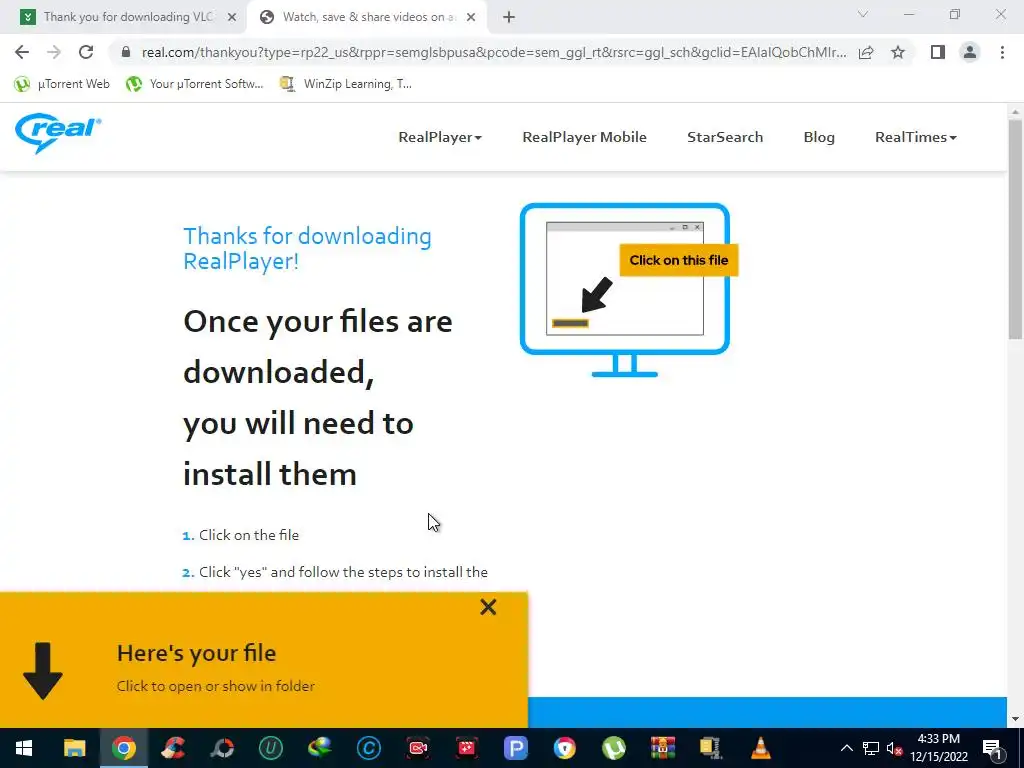Launch VLC media player from taskbar
Image resolution: width=1024 pixels, height=768 pixels.
(x=760, y=748)
